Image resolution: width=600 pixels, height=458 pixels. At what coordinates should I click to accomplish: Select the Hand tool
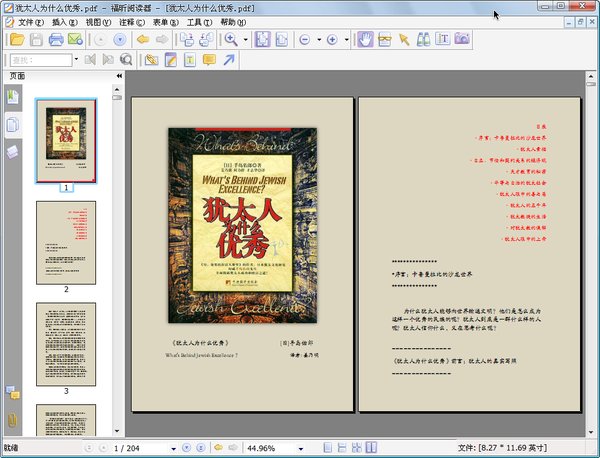pos(366,39)
